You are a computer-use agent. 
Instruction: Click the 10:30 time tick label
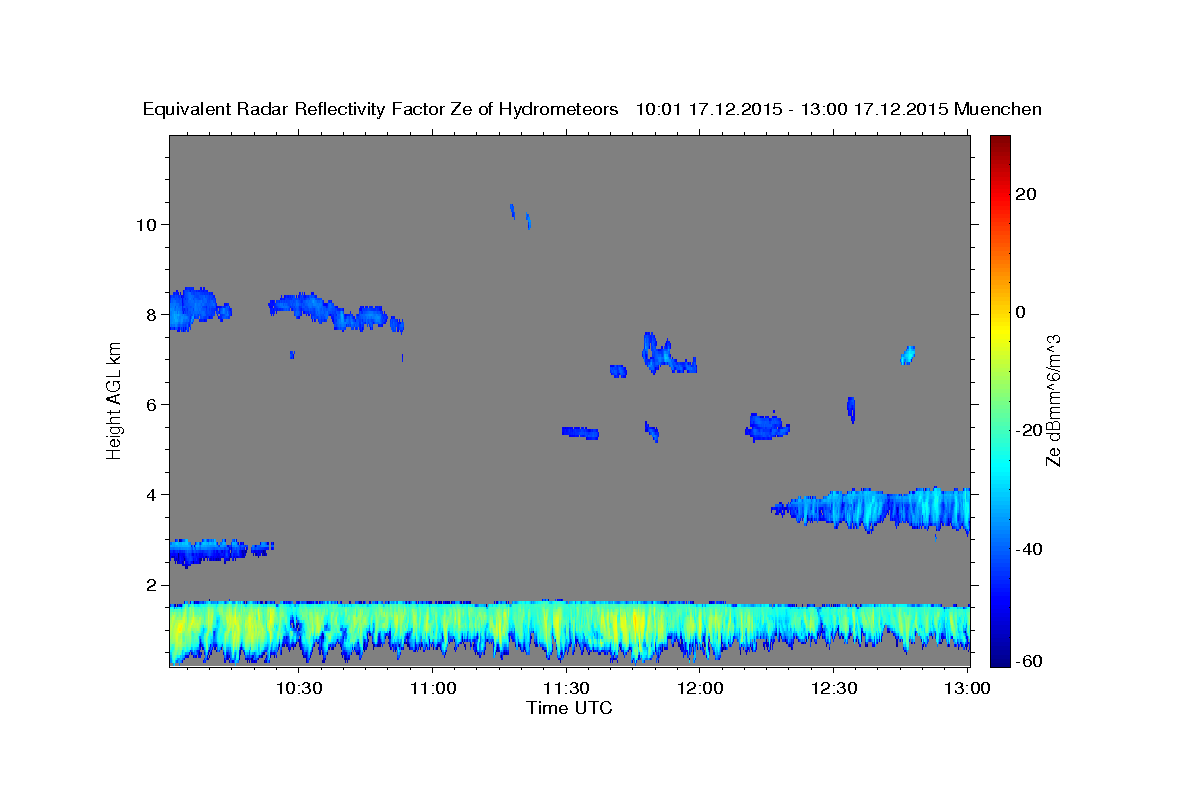pos(299,688)
